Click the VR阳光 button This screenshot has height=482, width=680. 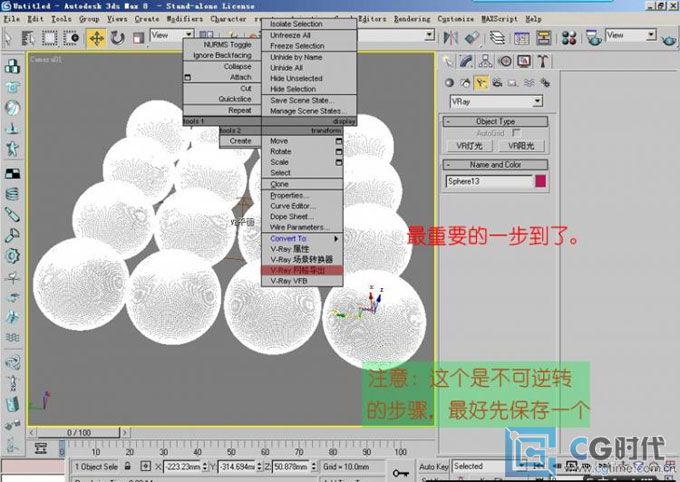(521, 146)
